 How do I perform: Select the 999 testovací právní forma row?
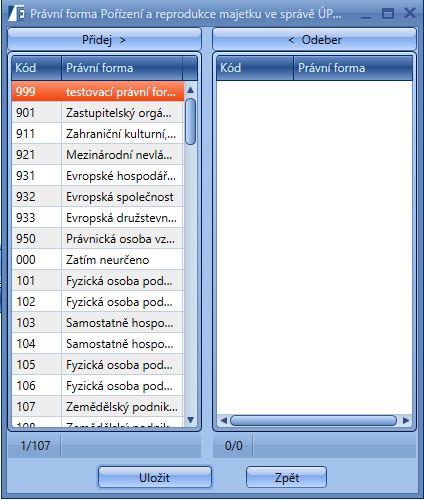[98, 91]
